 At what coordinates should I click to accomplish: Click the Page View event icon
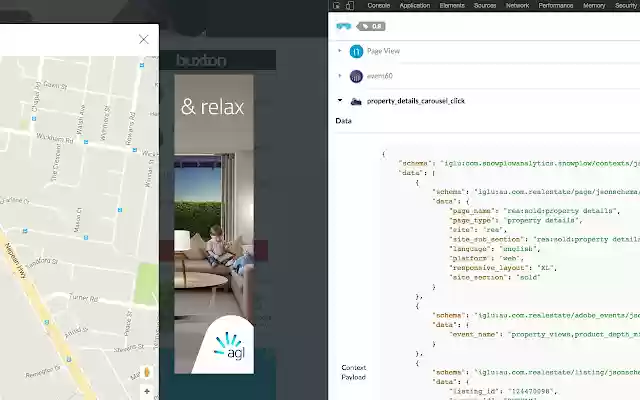tap(356, 51)
